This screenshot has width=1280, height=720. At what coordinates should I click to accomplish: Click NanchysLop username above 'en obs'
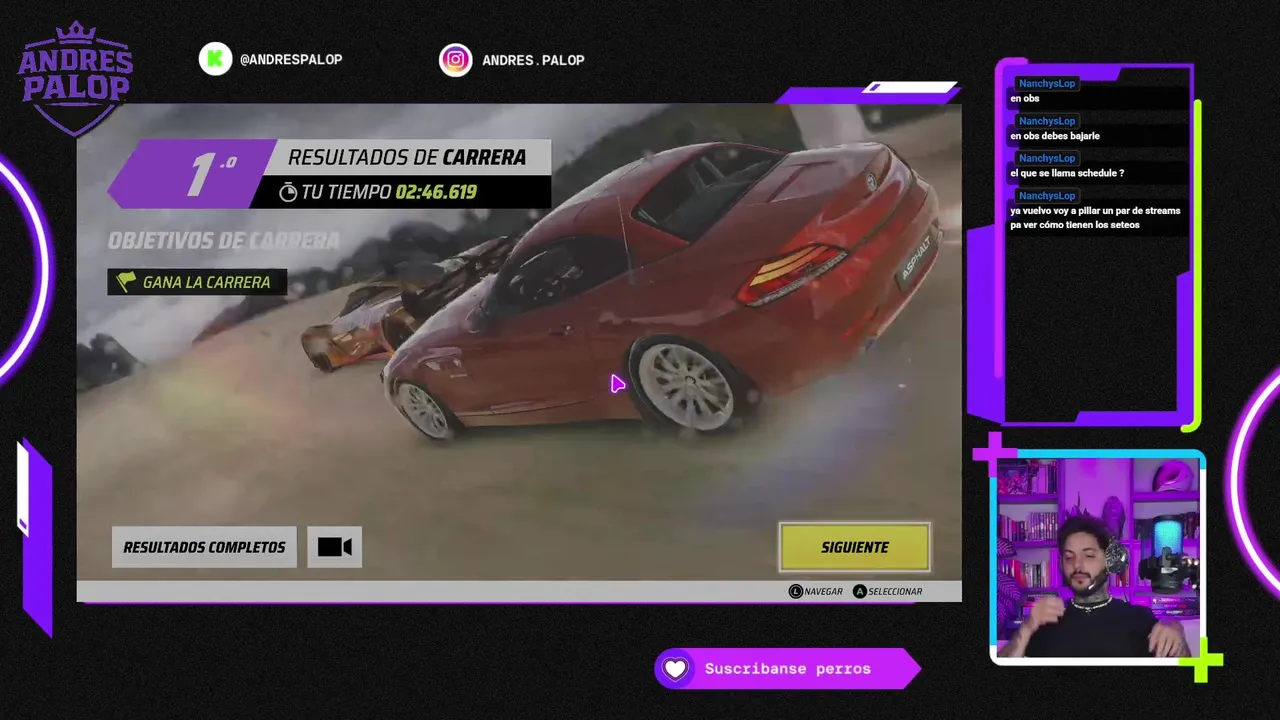[1047, 83]
